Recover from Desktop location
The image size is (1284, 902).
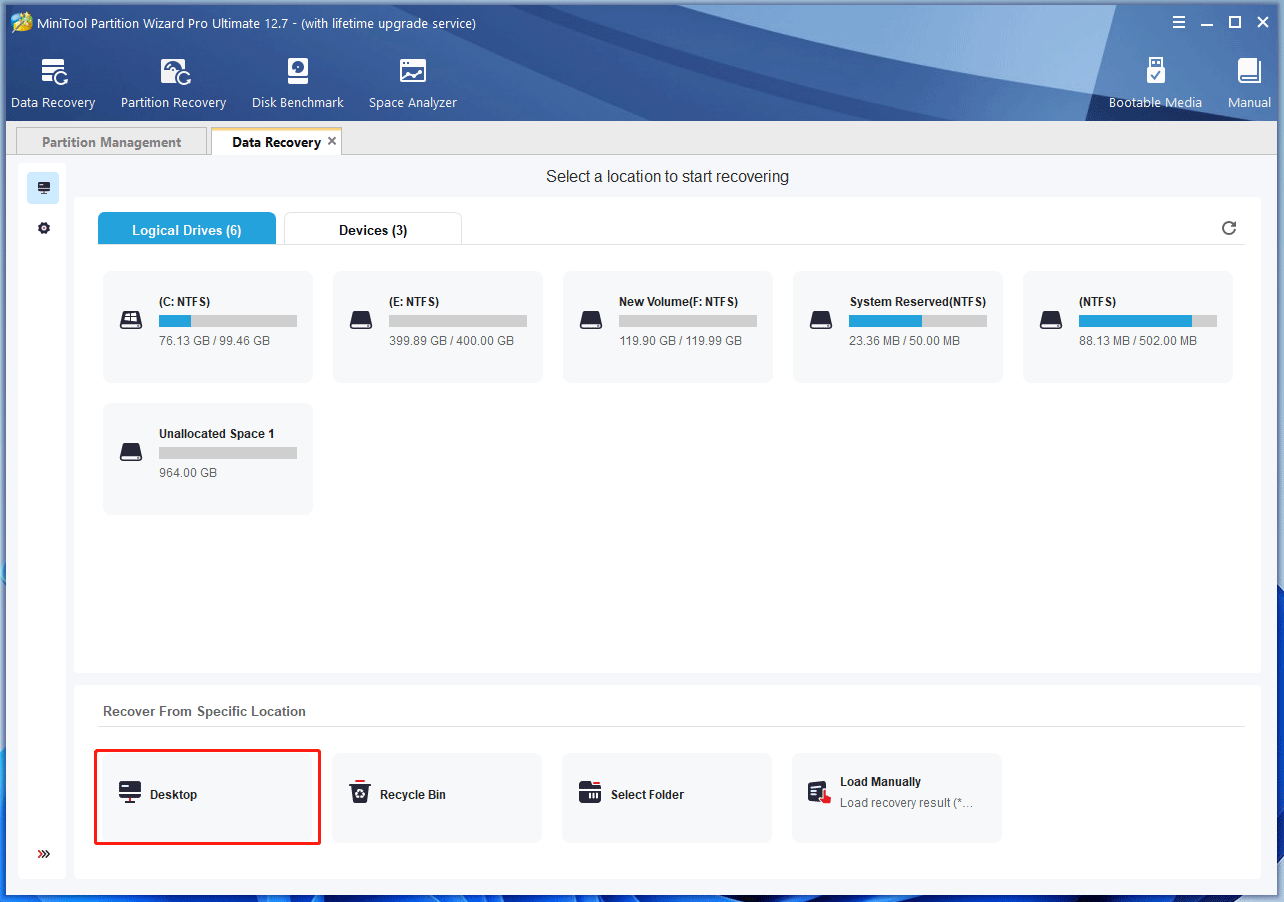pos(207,797)
